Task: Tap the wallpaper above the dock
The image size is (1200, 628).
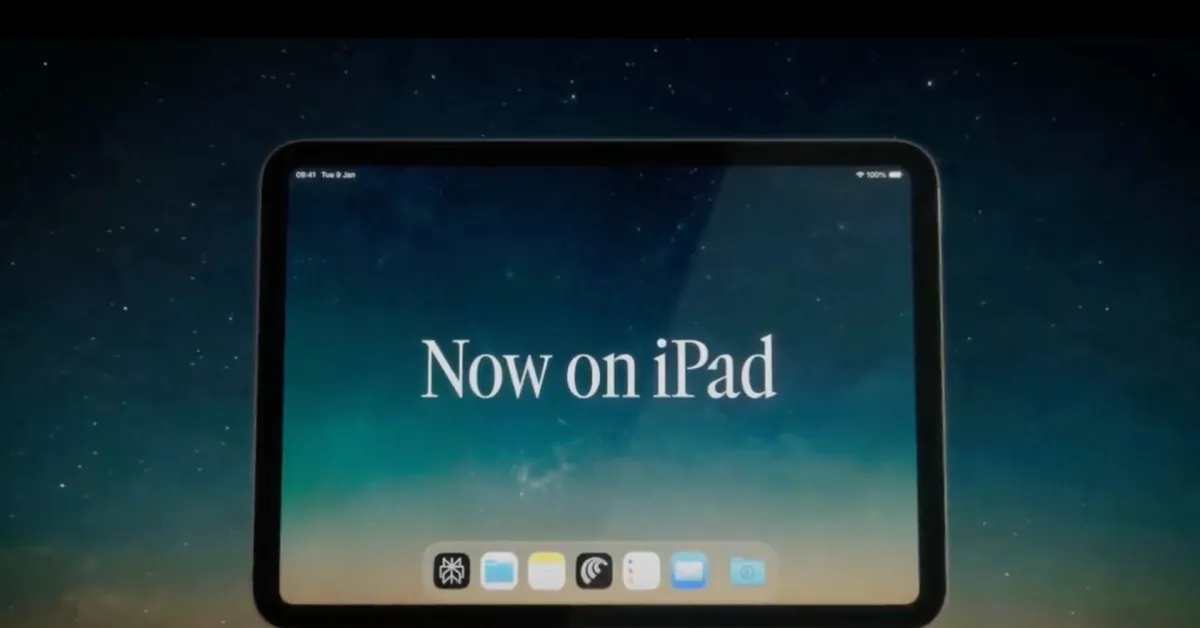Action: coord(600,480)
